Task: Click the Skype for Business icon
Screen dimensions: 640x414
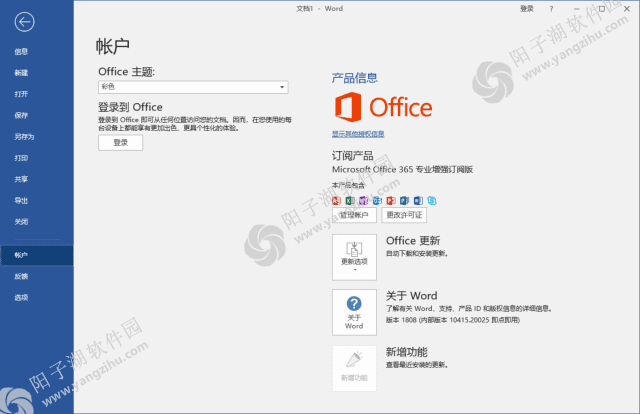Action: 432,200
